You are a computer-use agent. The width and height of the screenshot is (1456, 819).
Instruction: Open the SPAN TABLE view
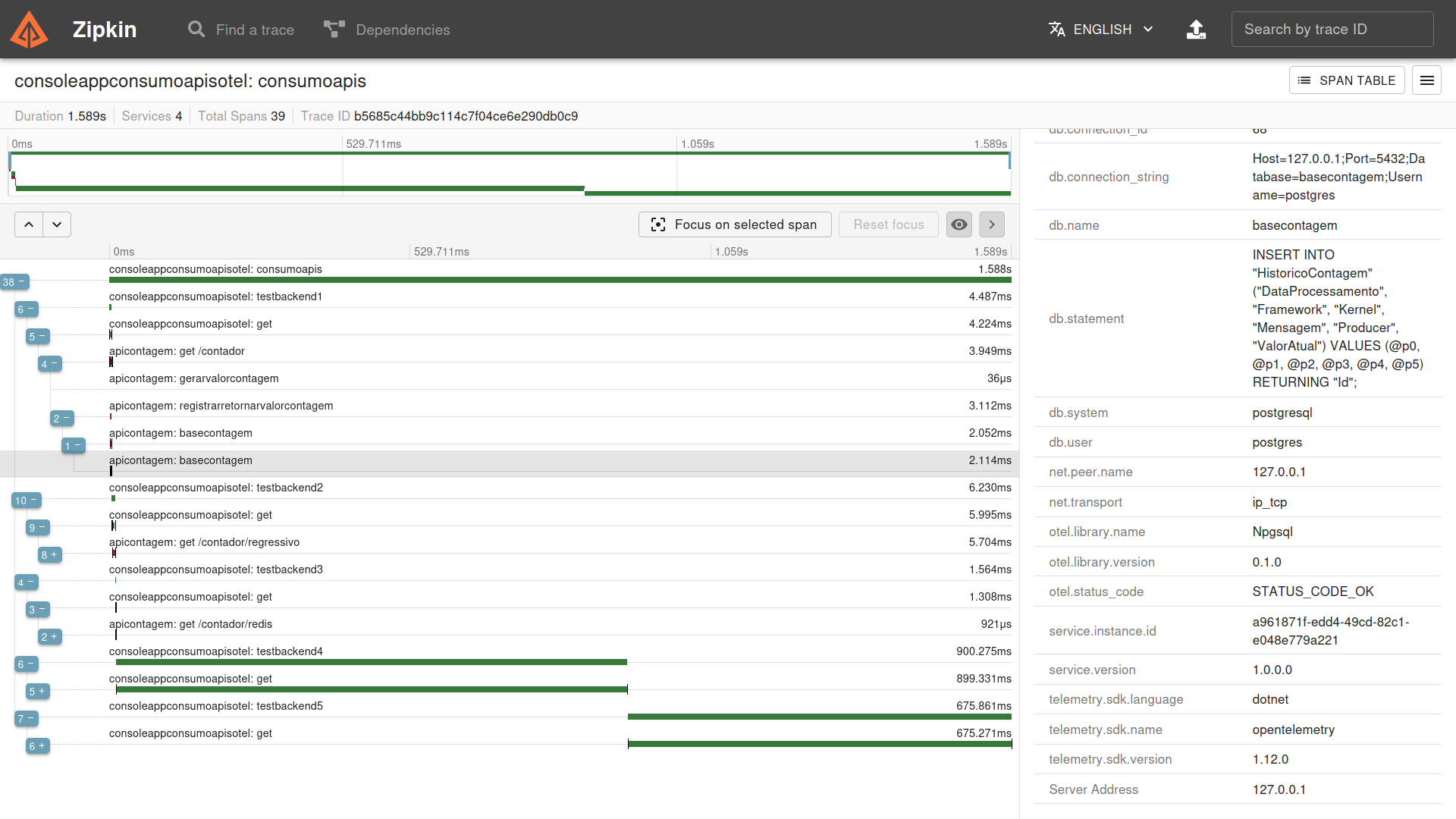click(1346, 80)
